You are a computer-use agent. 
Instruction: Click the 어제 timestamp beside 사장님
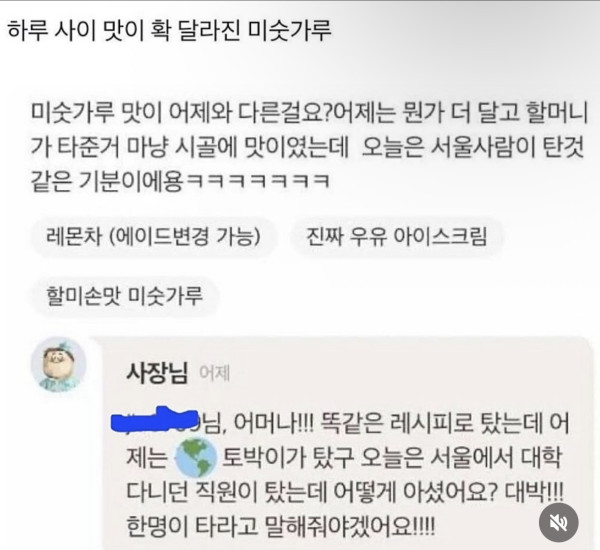click(215, 373)
